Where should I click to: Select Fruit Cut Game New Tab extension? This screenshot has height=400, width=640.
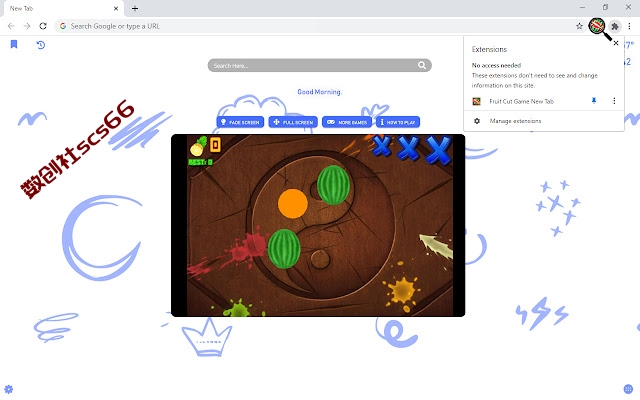(521, 101)
